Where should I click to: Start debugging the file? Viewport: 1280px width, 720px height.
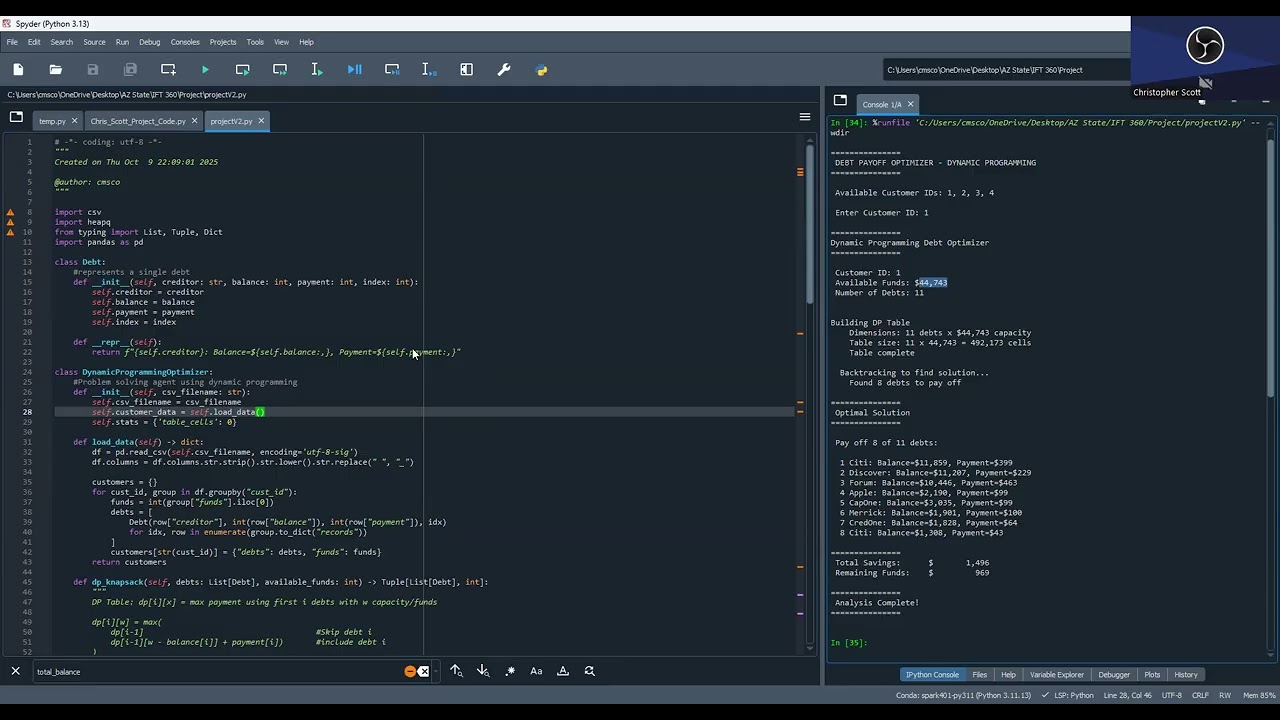pos(355,70)
